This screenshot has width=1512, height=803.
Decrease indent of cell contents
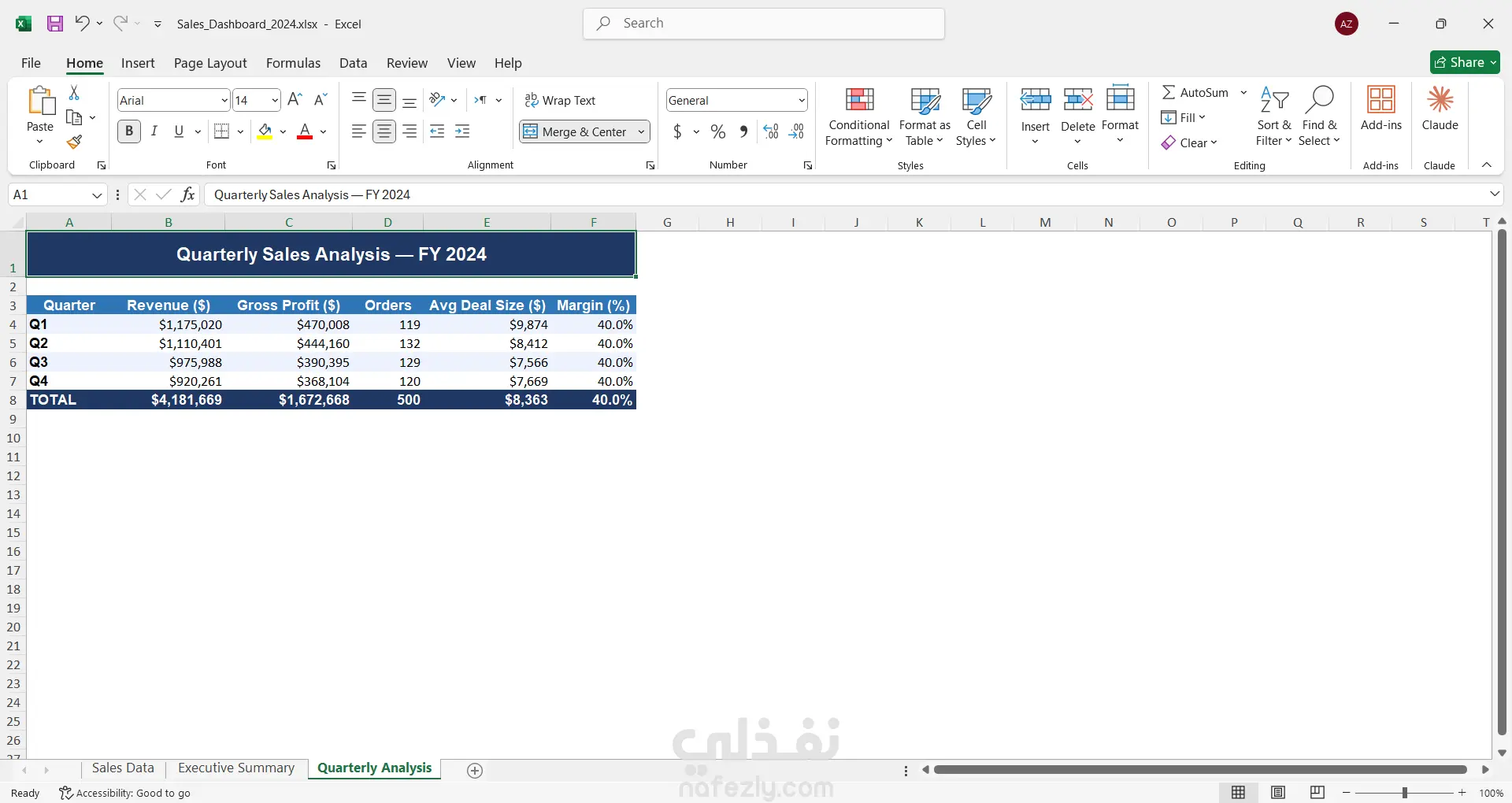pyautogui.click(x=437, y=131)
